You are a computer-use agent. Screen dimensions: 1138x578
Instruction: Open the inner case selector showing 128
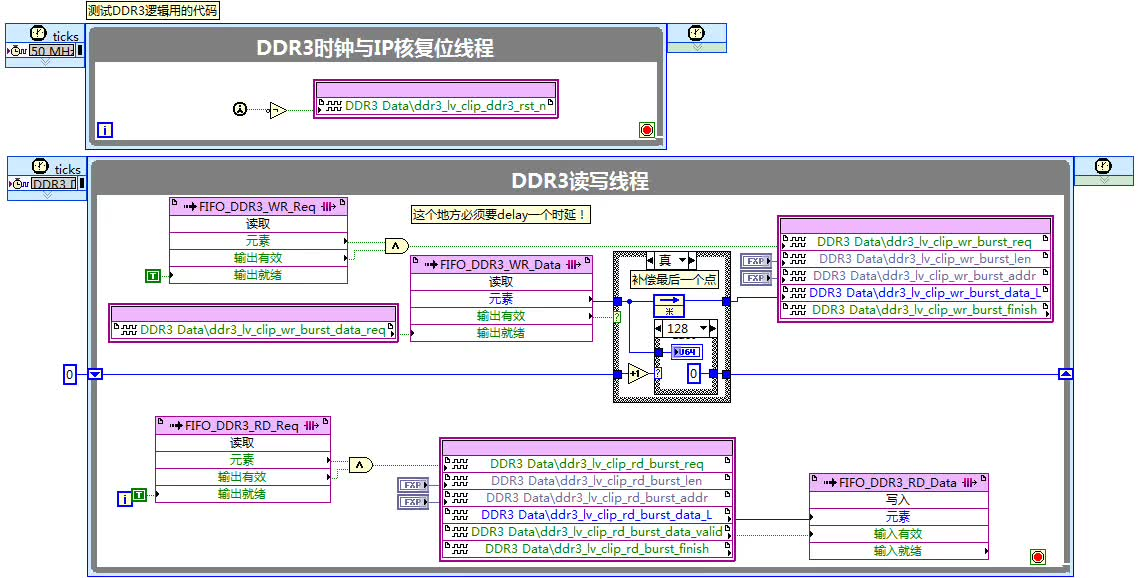click(686, 328)
